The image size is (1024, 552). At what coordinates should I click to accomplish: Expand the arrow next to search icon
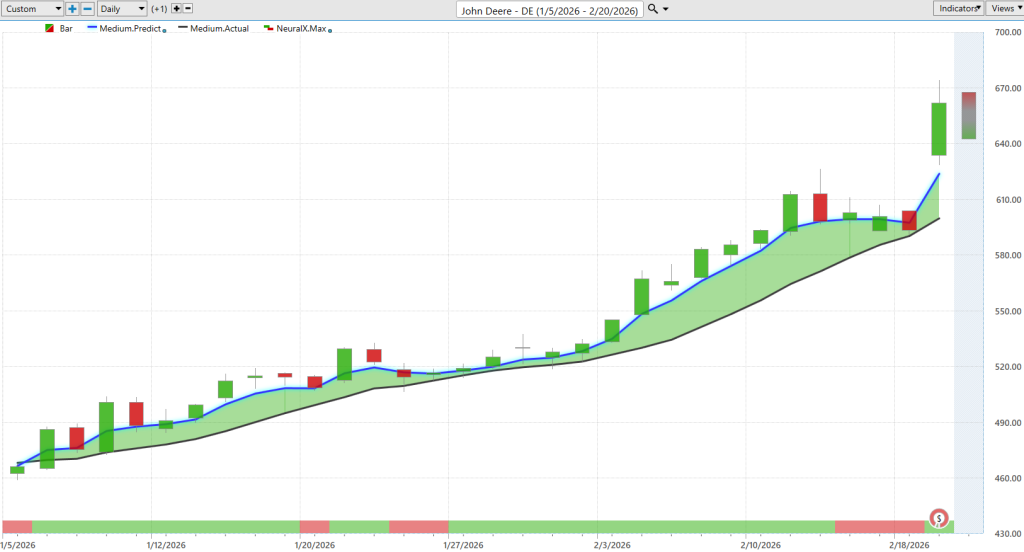click(x=665, y=9)
